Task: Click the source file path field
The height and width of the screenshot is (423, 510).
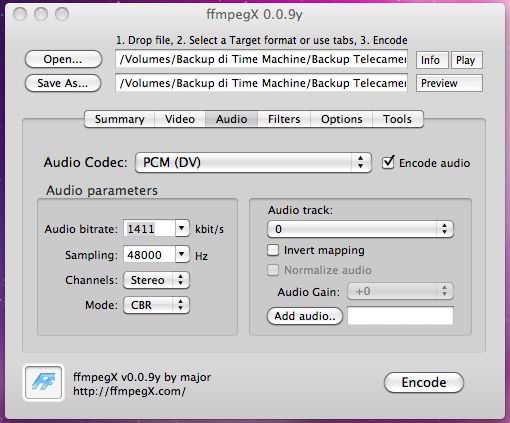Action: tap(261, 59)
